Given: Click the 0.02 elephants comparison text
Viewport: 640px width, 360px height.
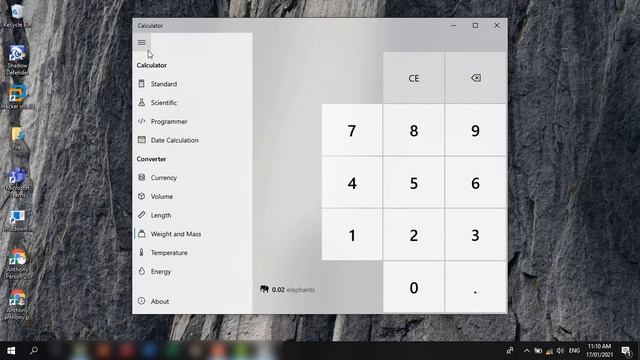Looking at the screenshot, I should pos(293,290).
